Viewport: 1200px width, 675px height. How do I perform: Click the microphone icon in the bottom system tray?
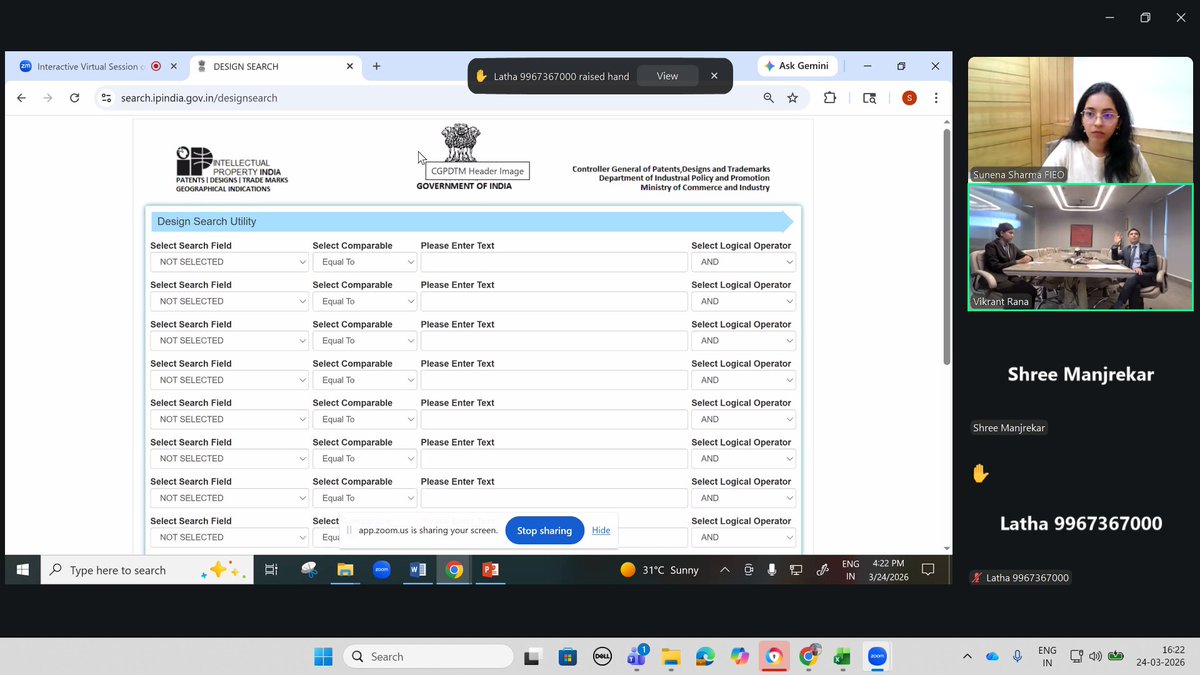coord(1017,657)
